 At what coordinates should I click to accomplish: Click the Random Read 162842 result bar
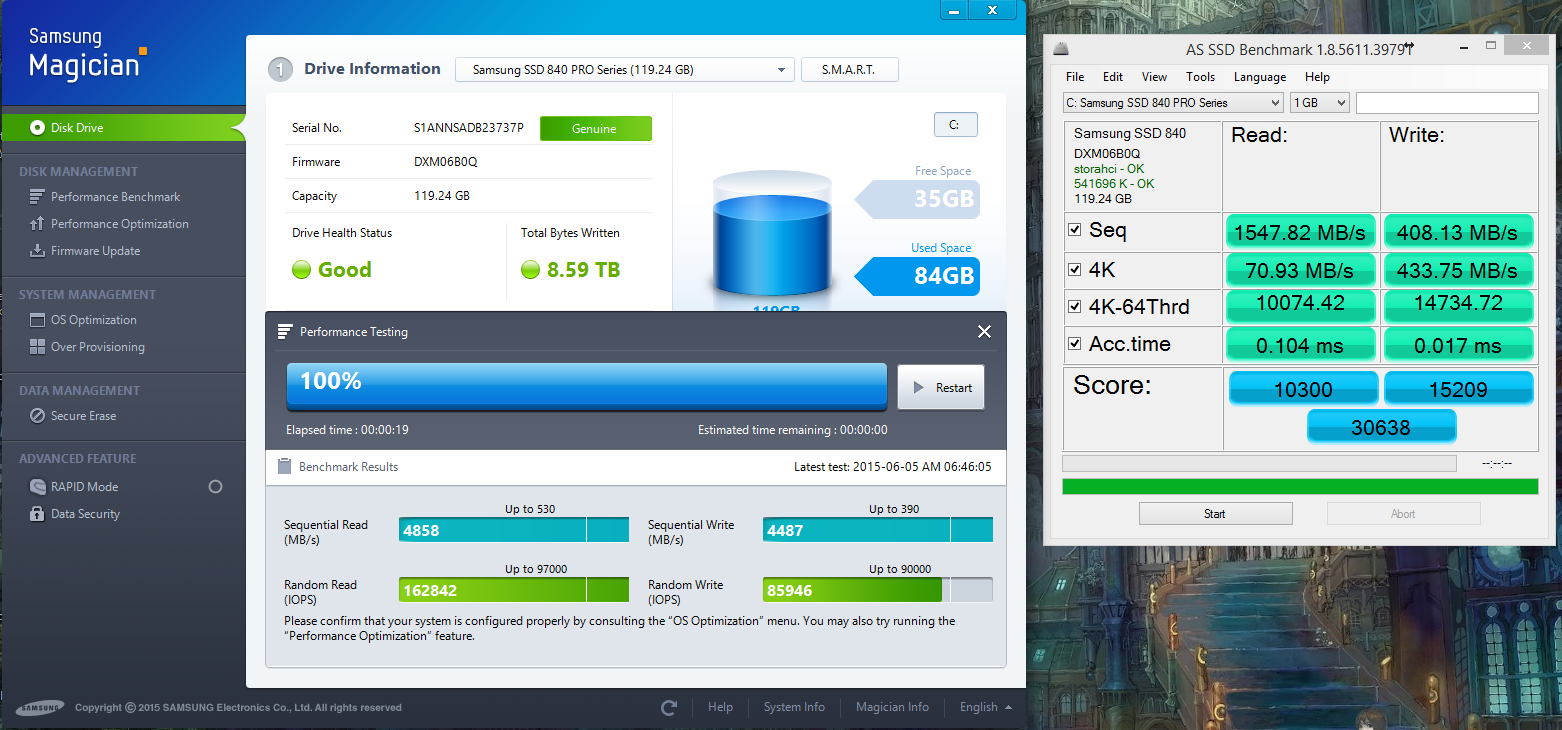pos(514,590)
